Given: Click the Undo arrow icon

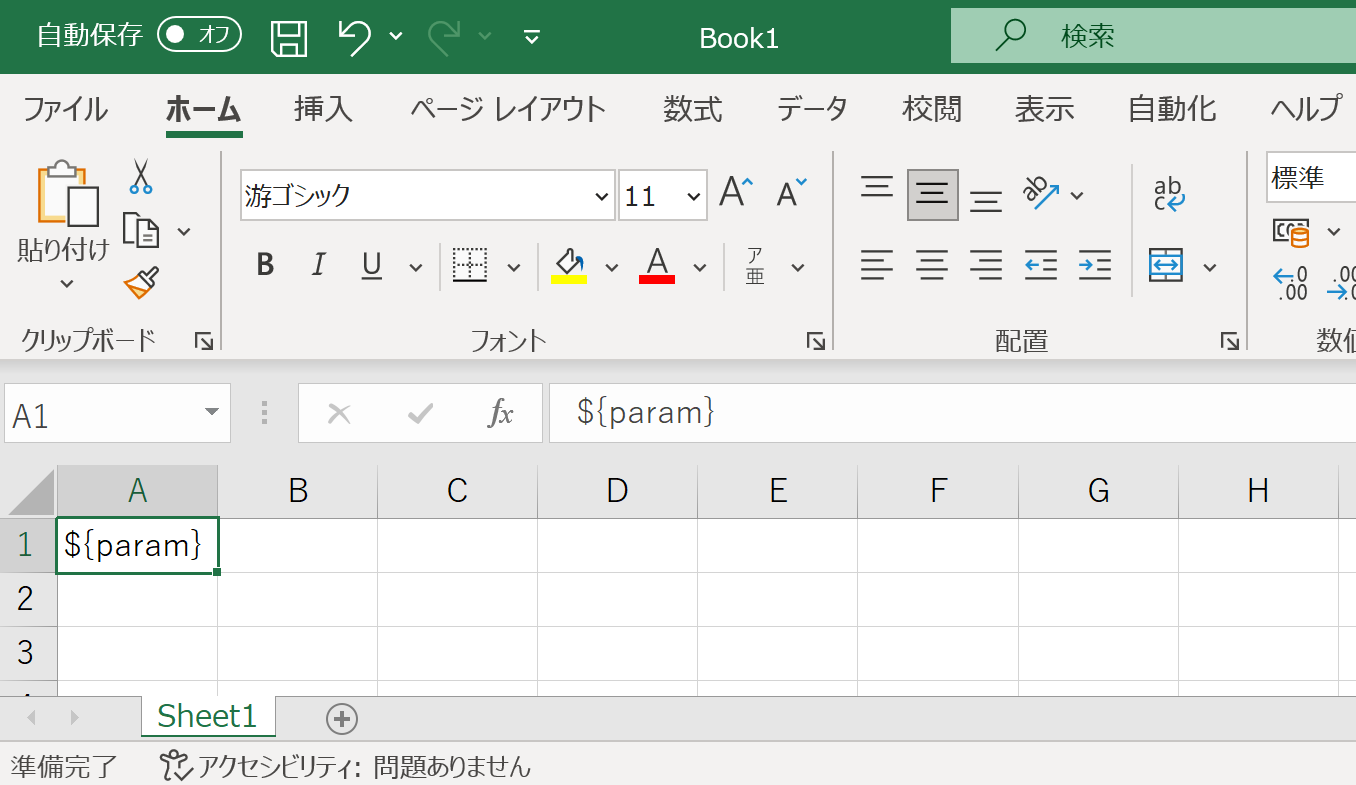Looking at the screenshot, I should (354, 37).
